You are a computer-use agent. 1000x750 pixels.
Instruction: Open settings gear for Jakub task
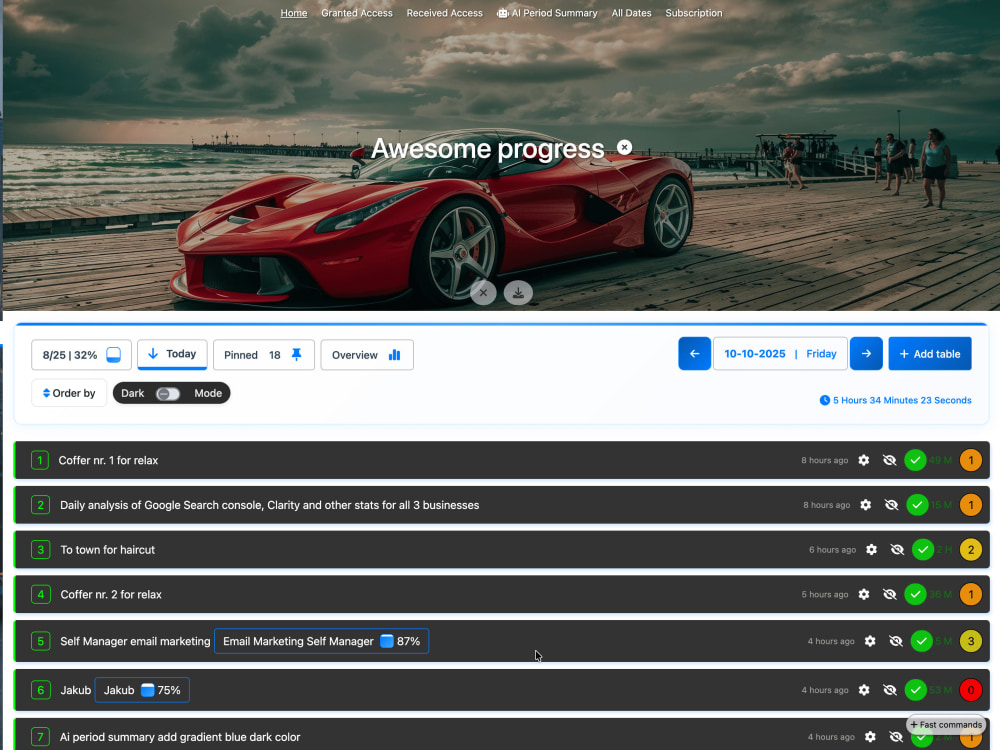coord(864,689)
